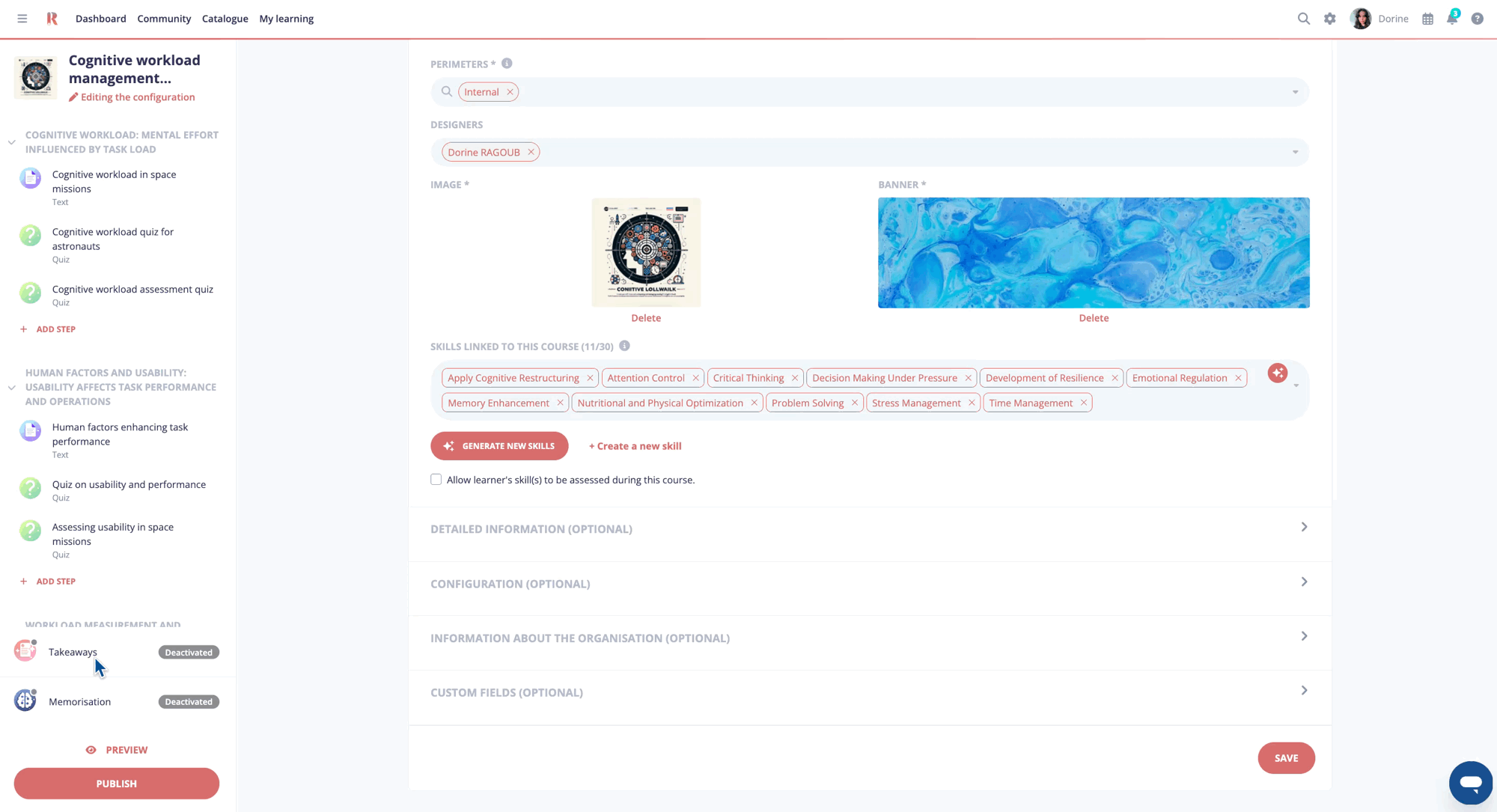Viewport: 1497px width, 812px height.
Task: Go to the Catalogue menu
Action: (x=225, y=19)
